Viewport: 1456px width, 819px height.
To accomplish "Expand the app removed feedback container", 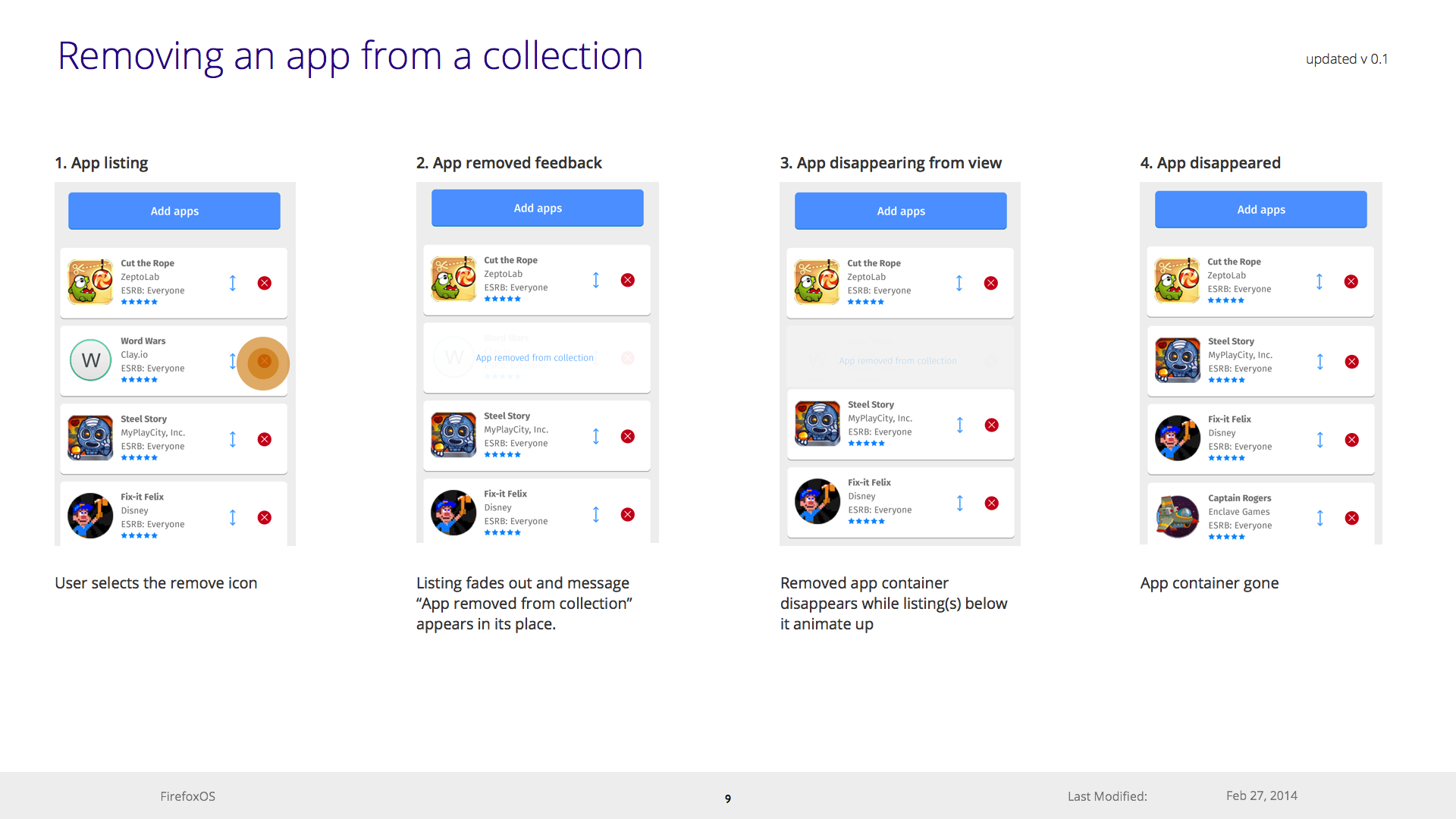I will tap(536, 359).
